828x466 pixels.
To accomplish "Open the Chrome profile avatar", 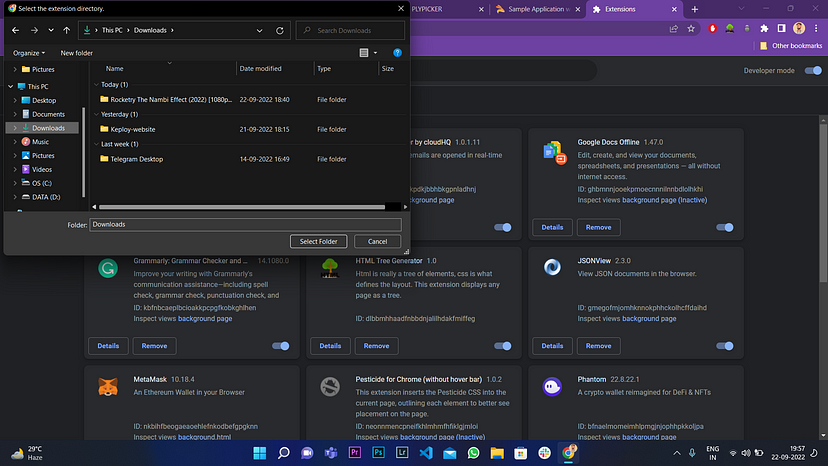I will 799,29.
